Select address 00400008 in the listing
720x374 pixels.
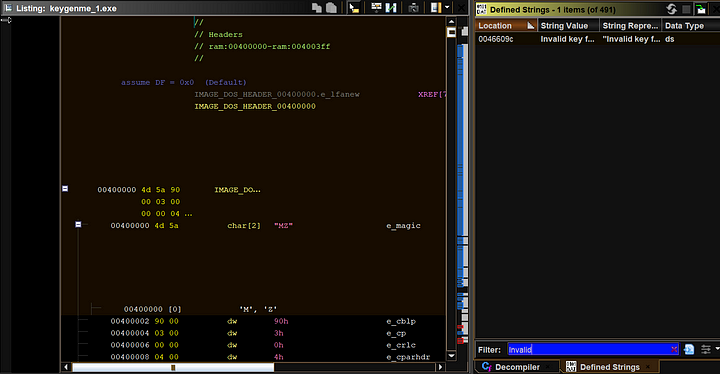point(129,357)
